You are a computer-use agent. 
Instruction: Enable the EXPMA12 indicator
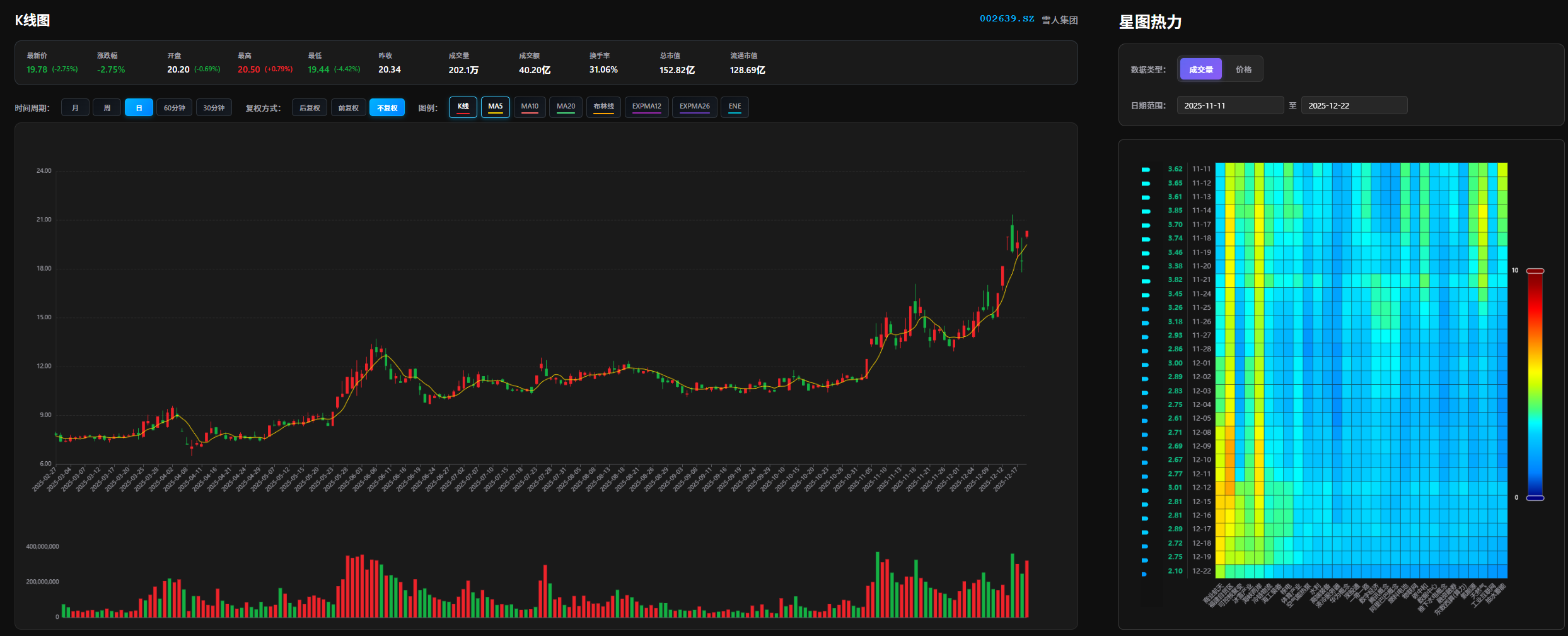[646, 107]
